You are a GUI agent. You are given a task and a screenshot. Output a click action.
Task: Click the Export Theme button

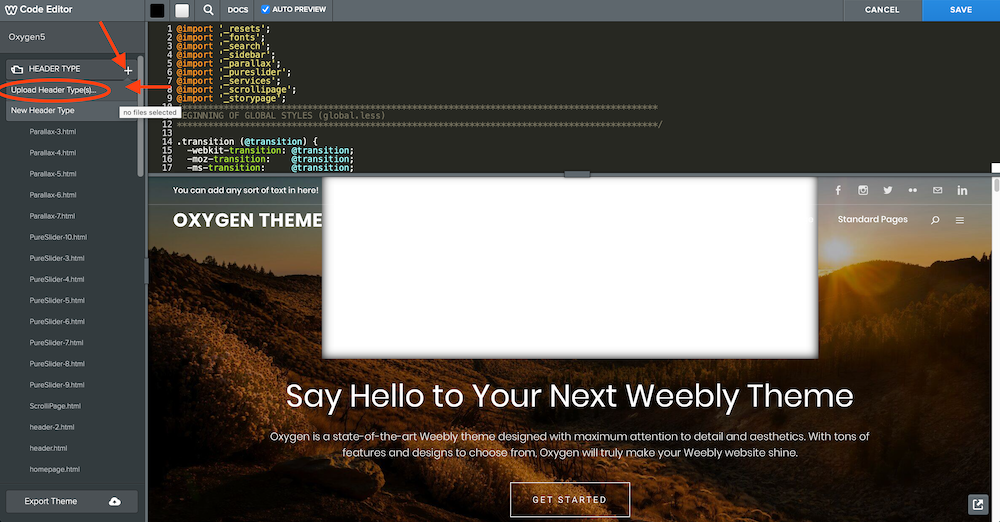point(71,501)
